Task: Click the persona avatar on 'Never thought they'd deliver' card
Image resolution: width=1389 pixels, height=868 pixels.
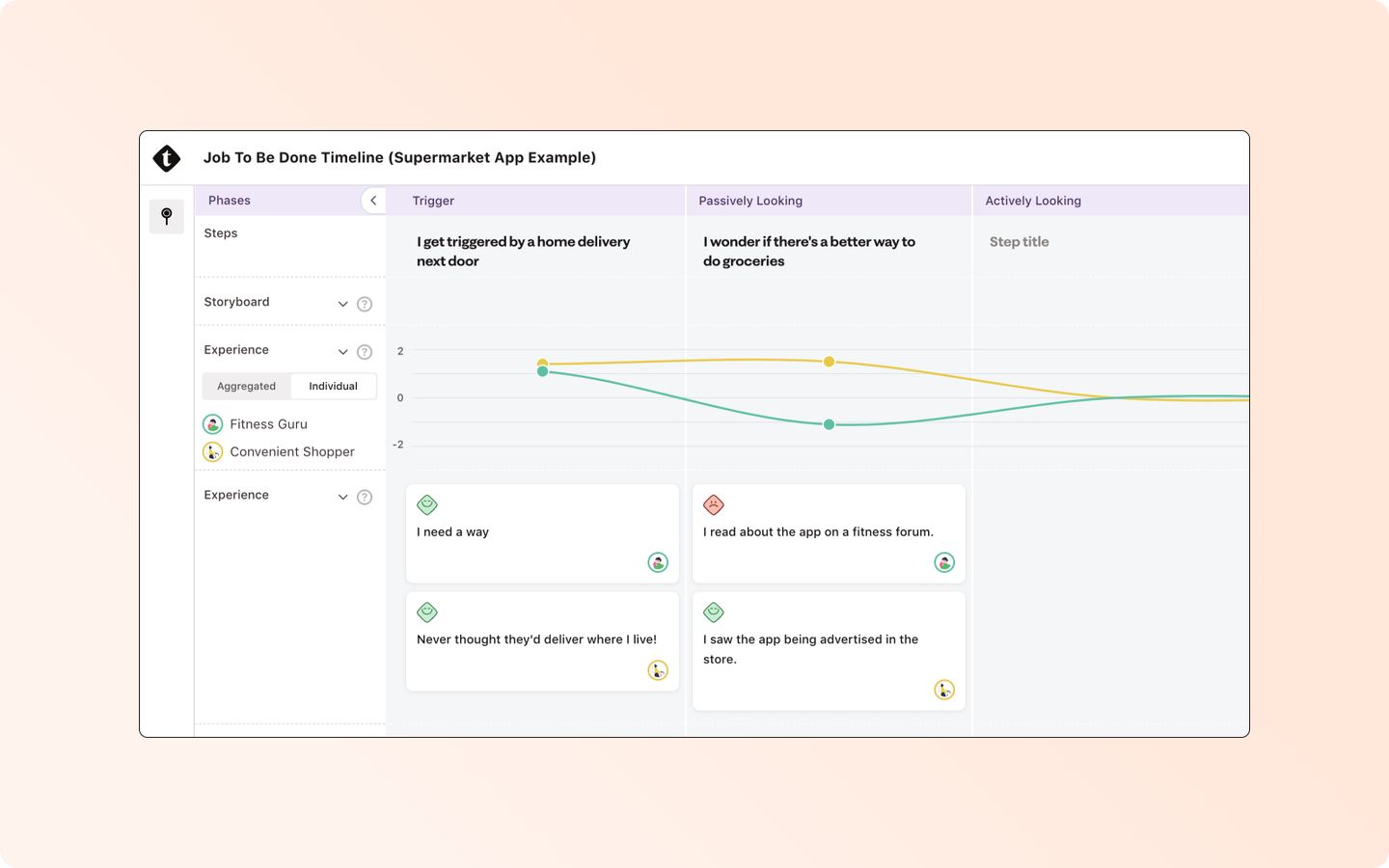Action: click(x=658, y=670)
